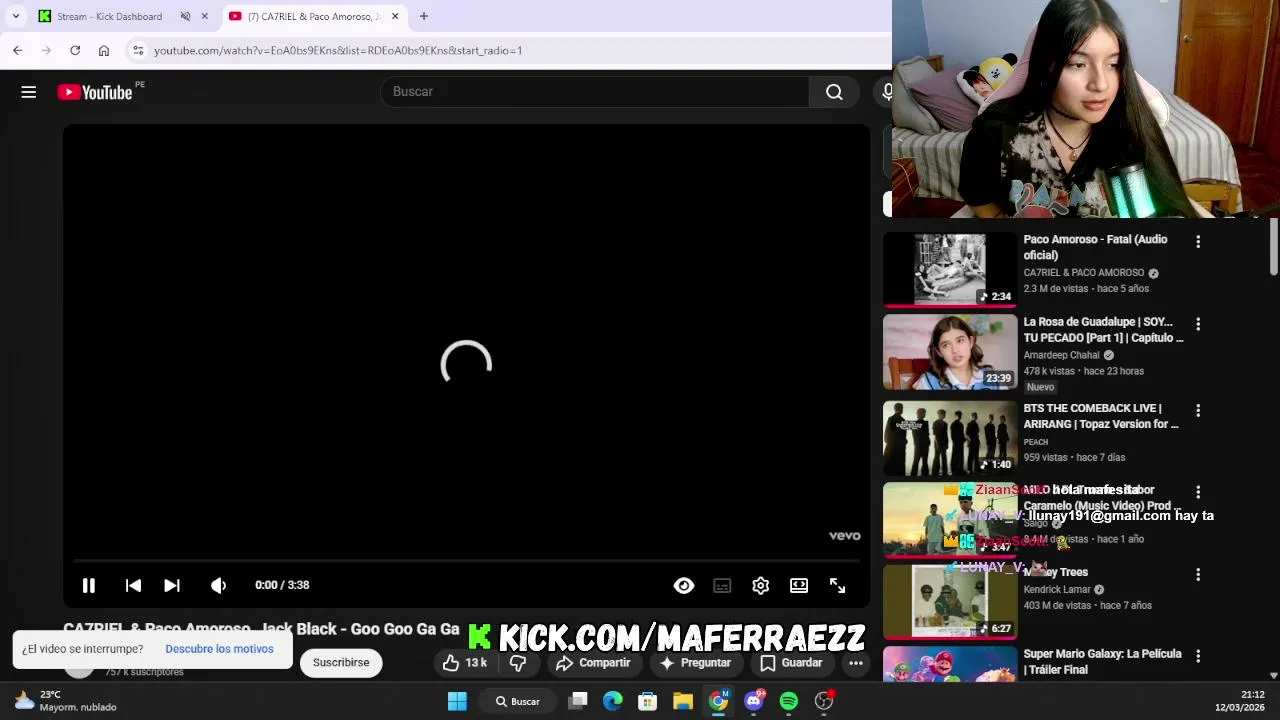Like the video with 13 k thumbs up
The image size is (1280, 720).
coord(465,663)
